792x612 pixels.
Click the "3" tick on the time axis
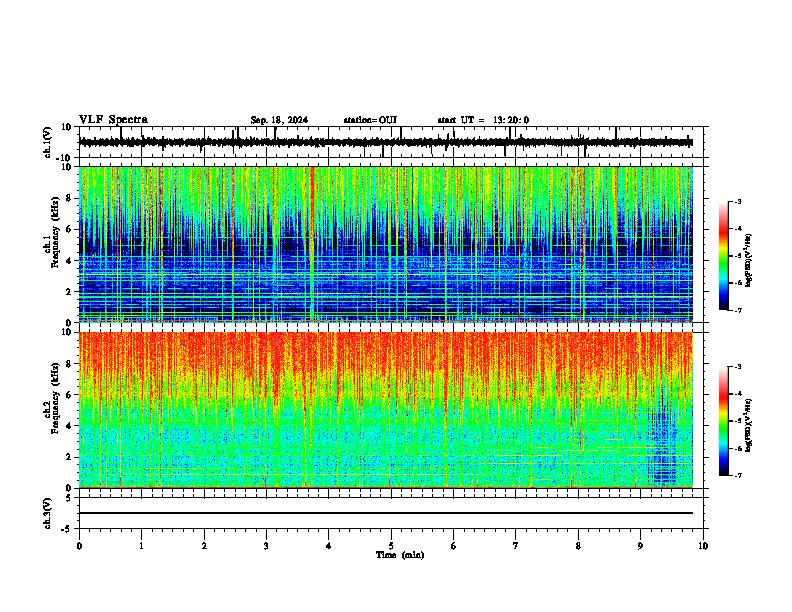[266, 546]
